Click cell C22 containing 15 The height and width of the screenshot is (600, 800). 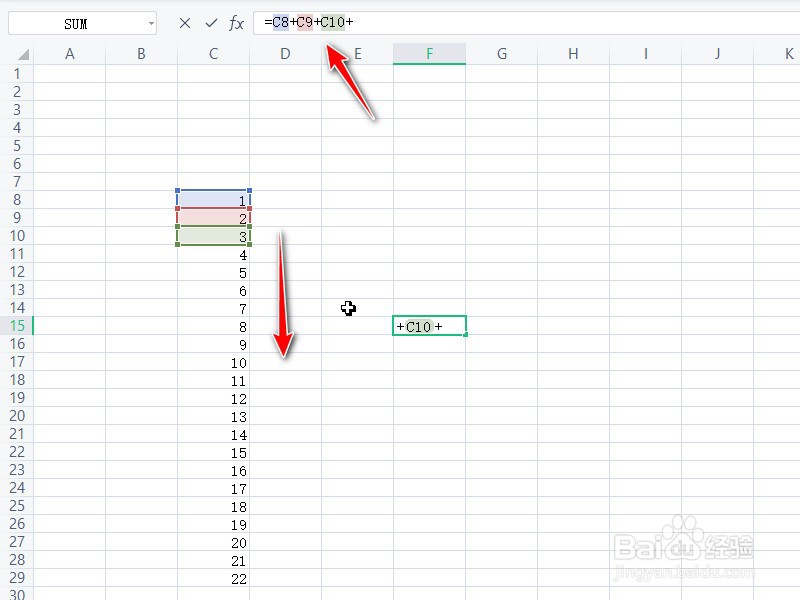point(213,452)
